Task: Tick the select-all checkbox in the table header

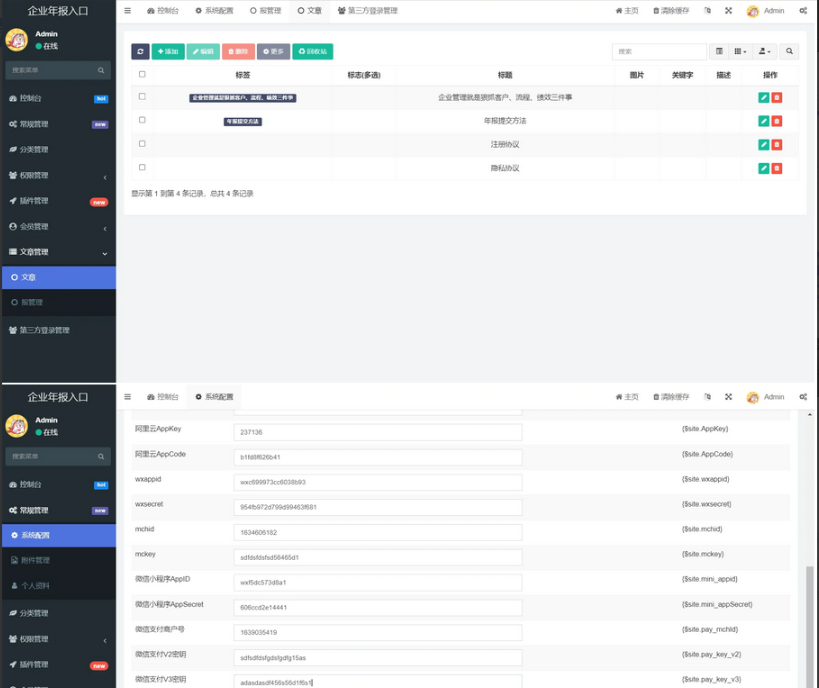Action: (142, 74)
